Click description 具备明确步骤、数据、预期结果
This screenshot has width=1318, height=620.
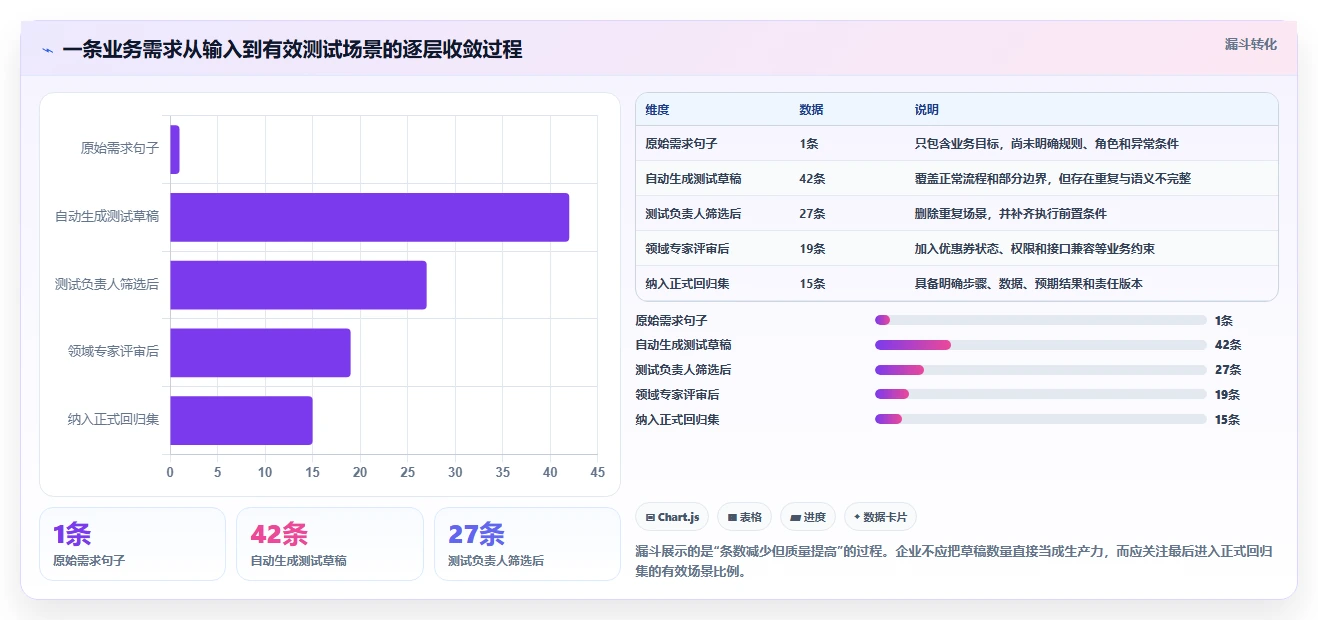point(1029,284)
